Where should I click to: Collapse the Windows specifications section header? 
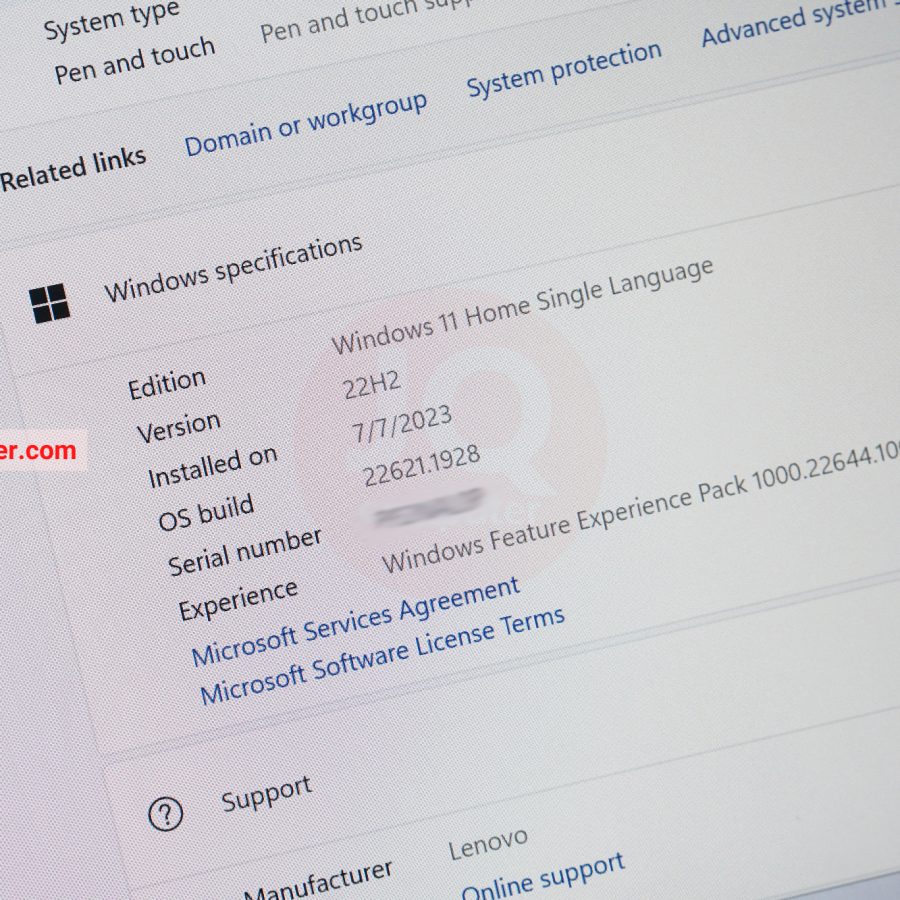pos(234,268)
